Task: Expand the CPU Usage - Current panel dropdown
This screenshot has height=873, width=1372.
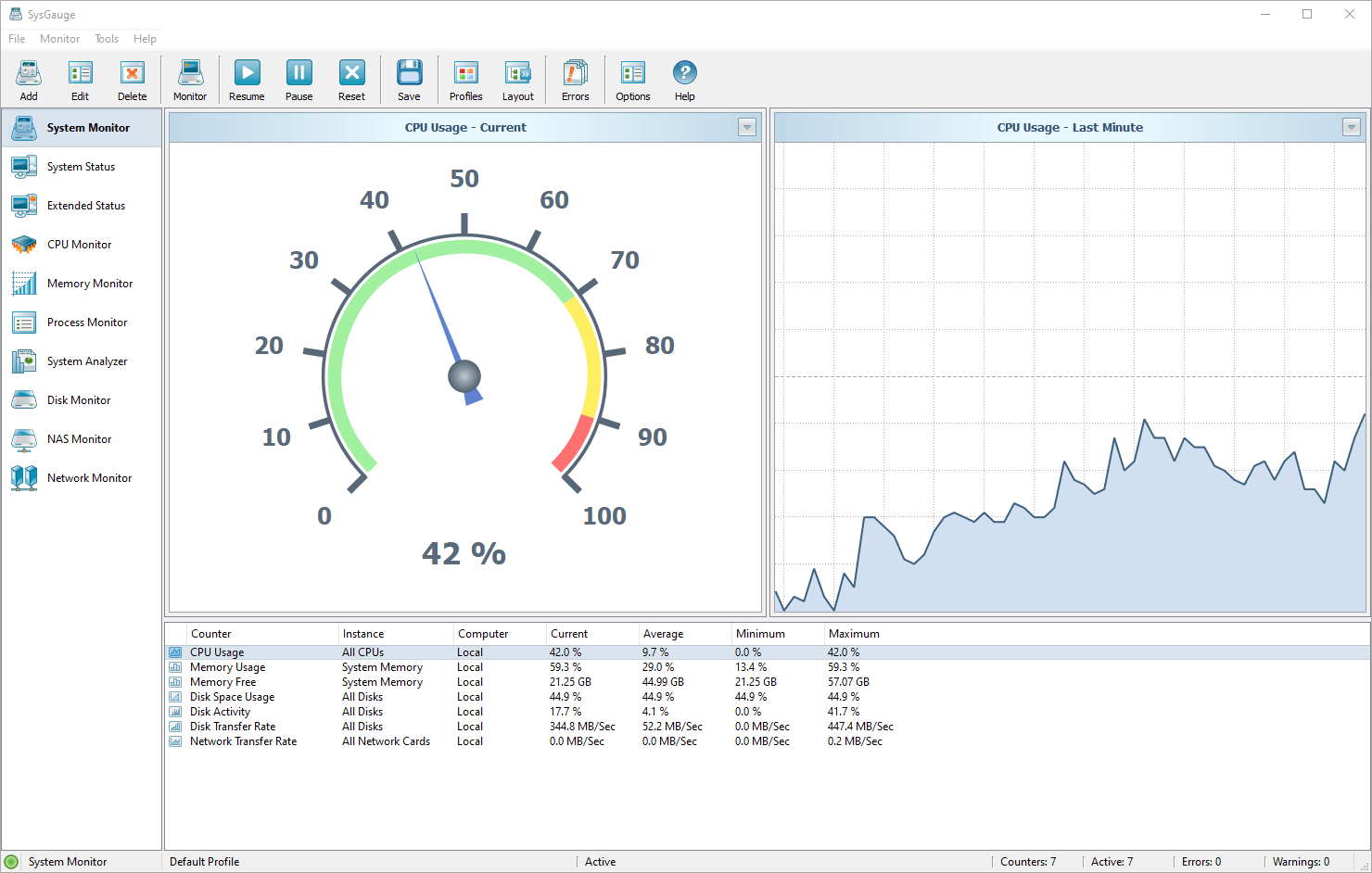Action: (747, 128)
